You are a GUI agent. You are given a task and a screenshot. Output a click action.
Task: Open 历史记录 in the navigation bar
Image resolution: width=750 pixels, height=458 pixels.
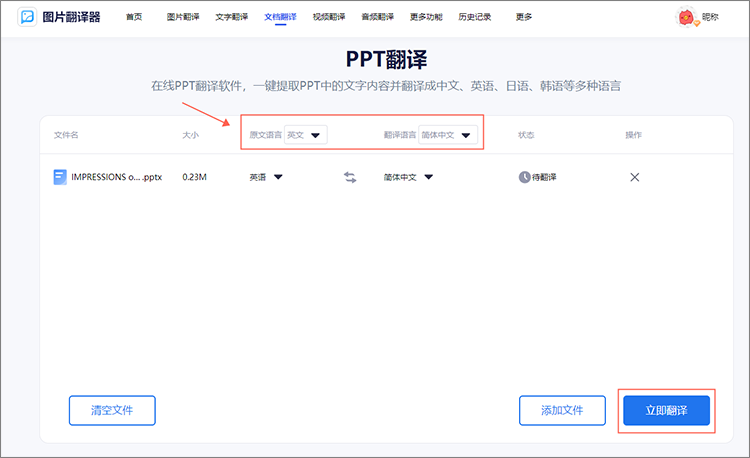474,17
